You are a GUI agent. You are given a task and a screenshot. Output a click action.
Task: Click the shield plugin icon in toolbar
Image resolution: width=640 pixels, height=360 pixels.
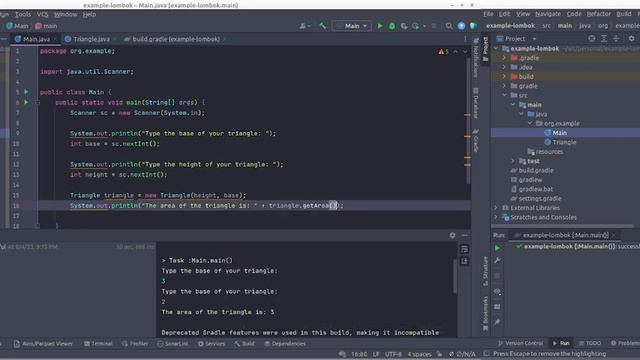(473, 26)
